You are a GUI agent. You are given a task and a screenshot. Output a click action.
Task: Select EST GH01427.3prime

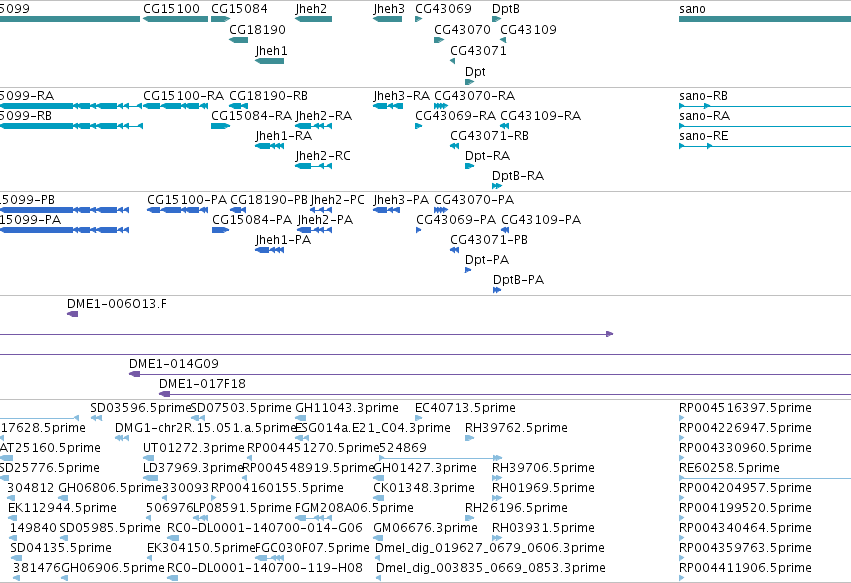tap(379, 478)
